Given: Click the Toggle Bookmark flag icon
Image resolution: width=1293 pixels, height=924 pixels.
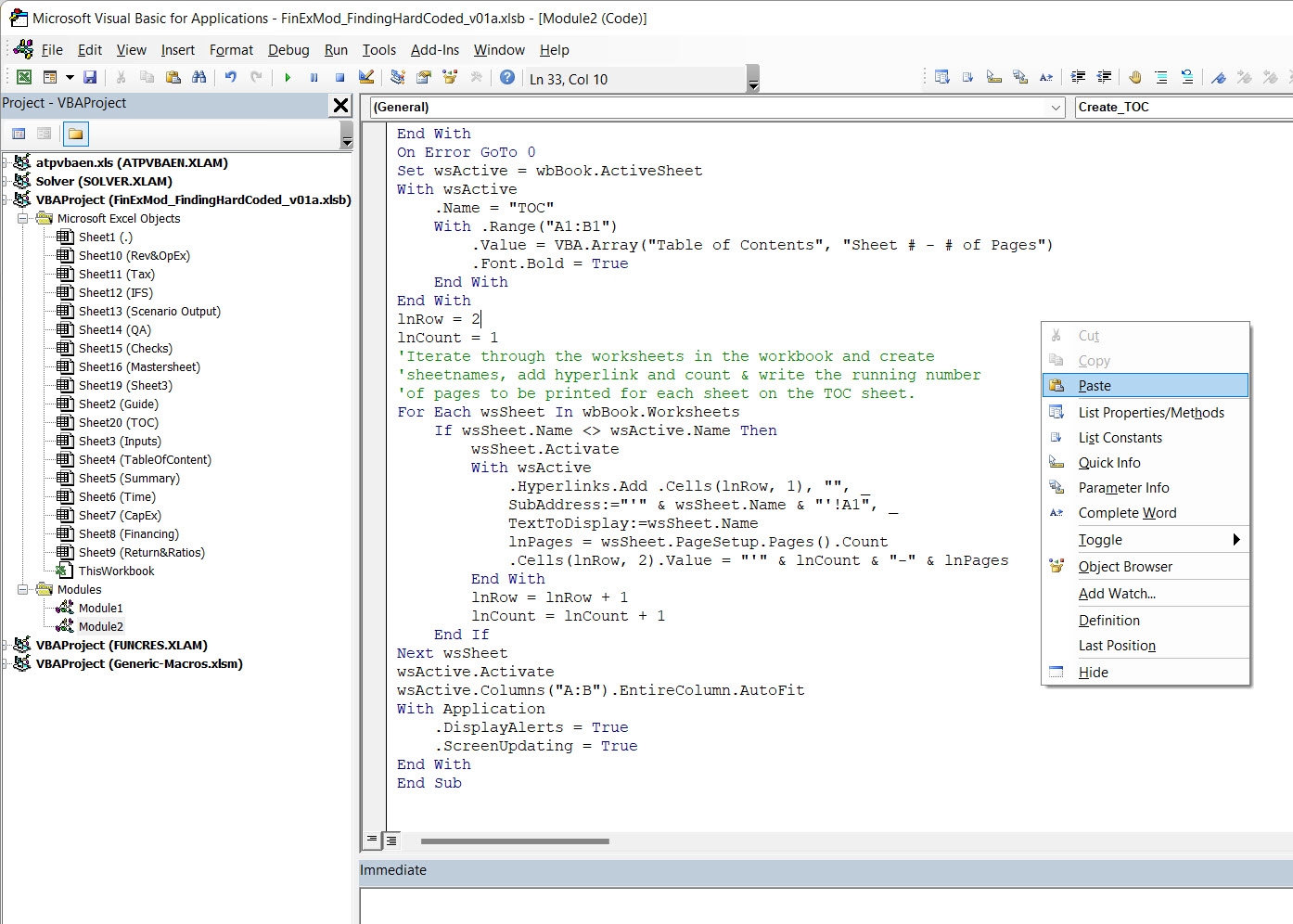Looking at the screenshot, I should click(x=1219, y=78).
